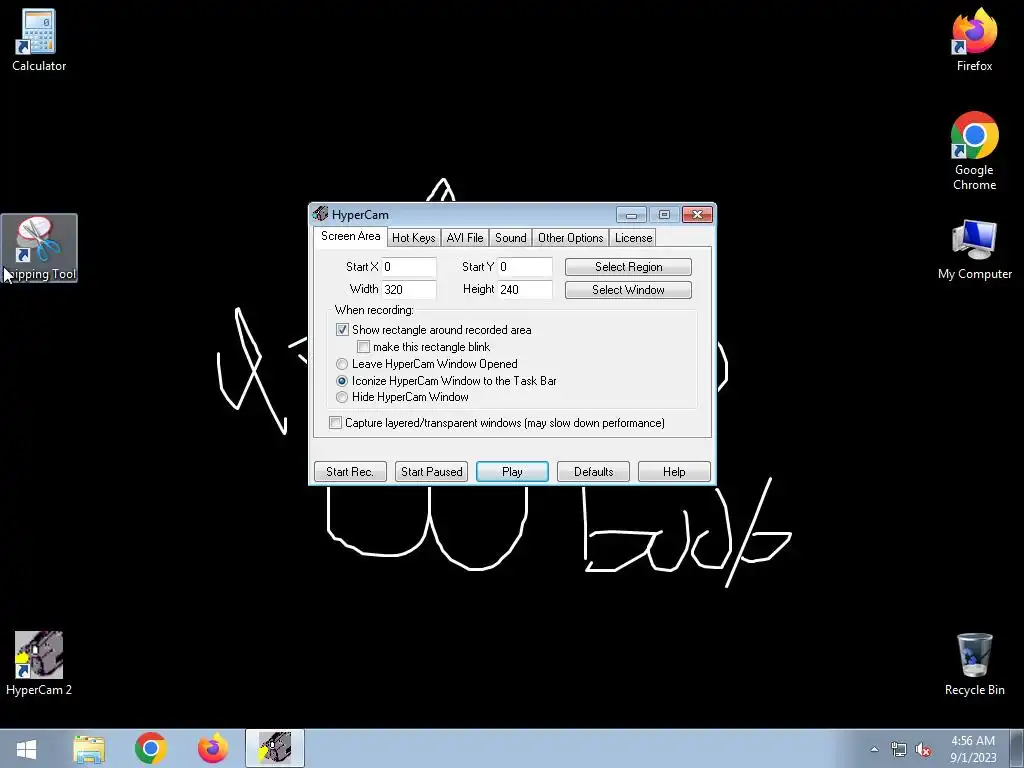Enable Capture layered/transparent windows

click(x=335, y=423)
